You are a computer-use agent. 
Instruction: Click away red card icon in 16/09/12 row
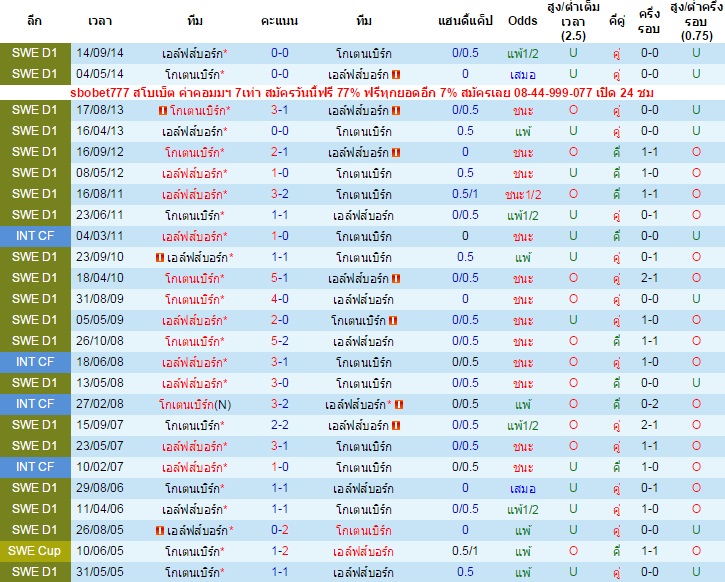click(396, 153)
